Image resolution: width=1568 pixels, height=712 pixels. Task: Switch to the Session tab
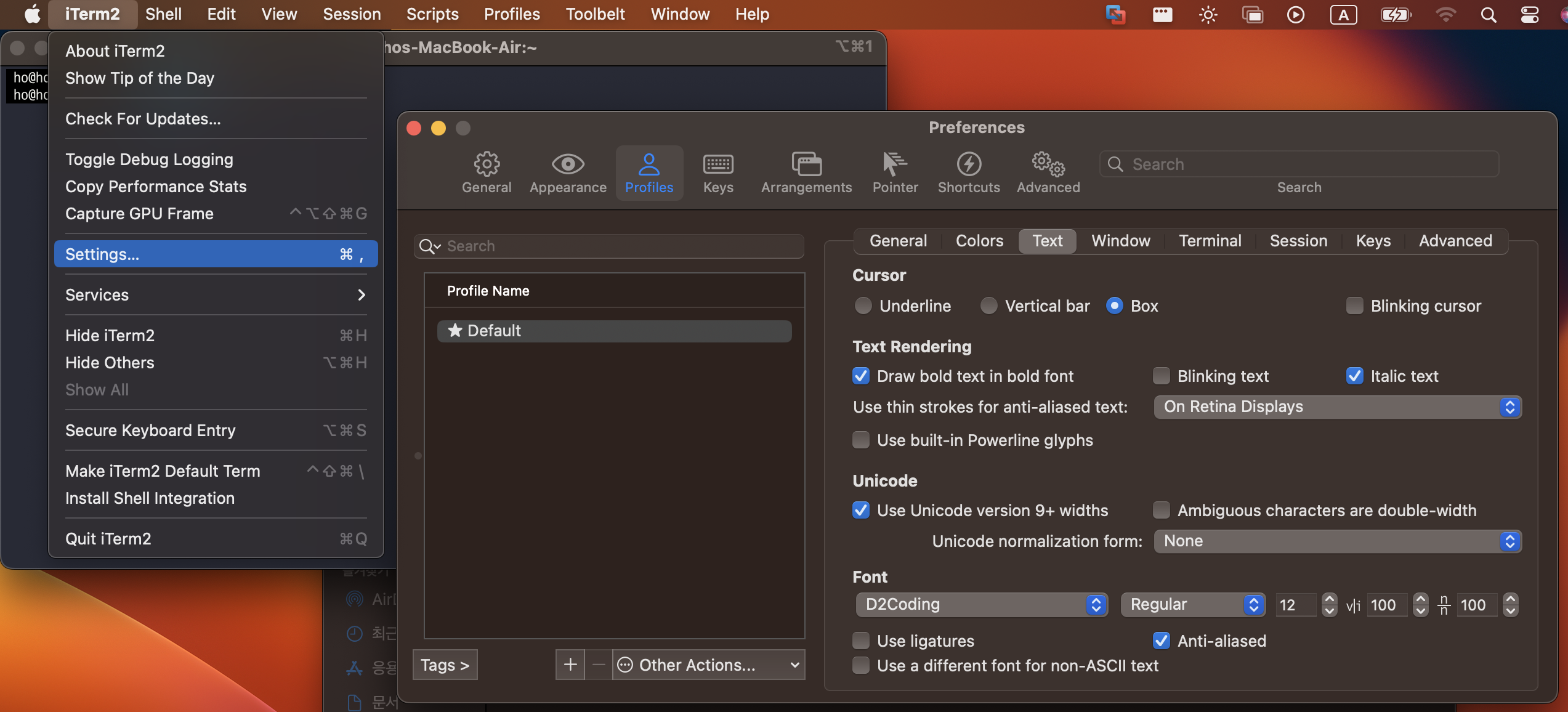(1298, 241)
